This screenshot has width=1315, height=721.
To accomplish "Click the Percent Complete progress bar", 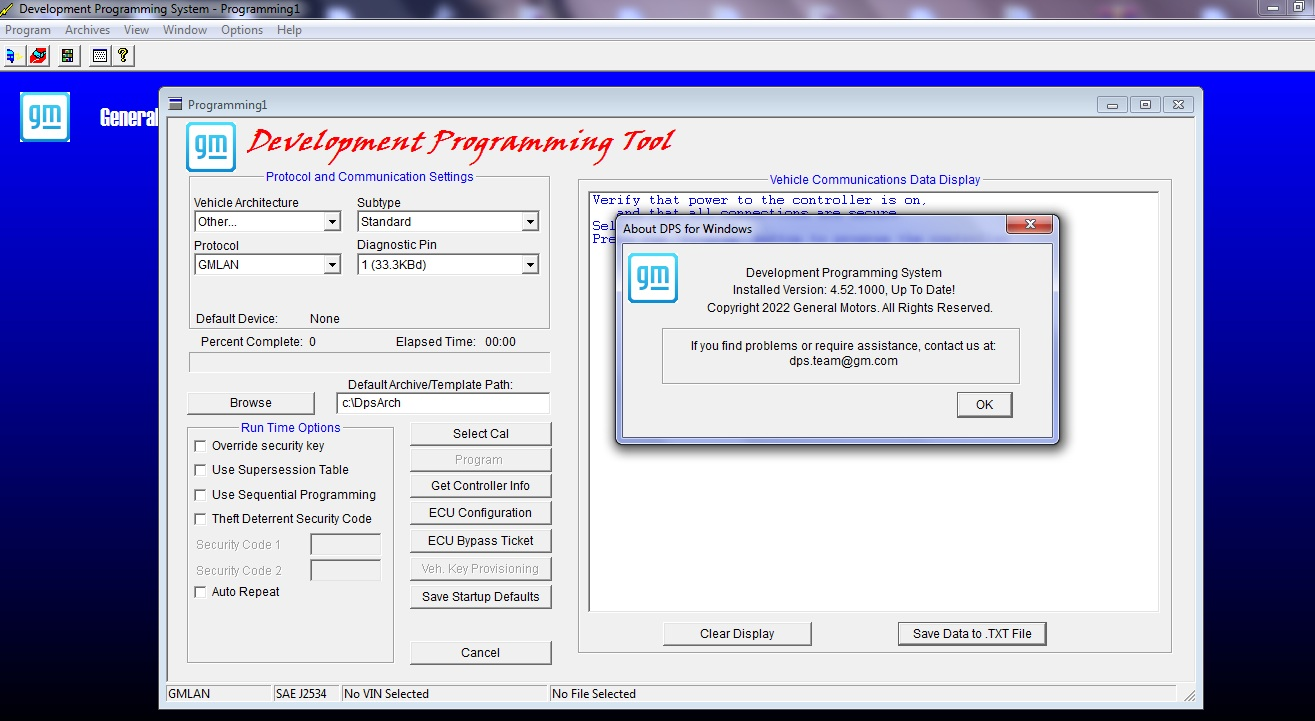I will click(369, 362).
